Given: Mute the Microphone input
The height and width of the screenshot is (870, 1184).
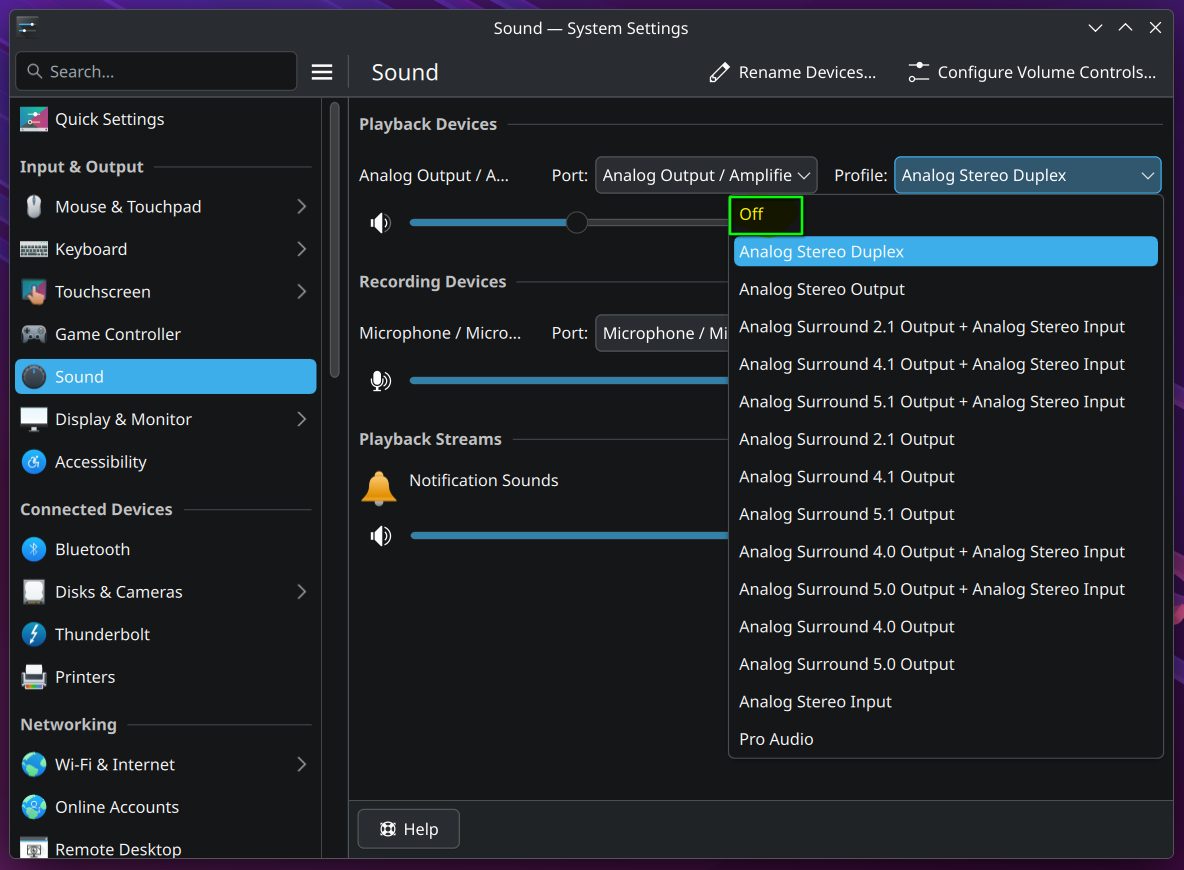Looking at the screenshot, I should point(380,380).
